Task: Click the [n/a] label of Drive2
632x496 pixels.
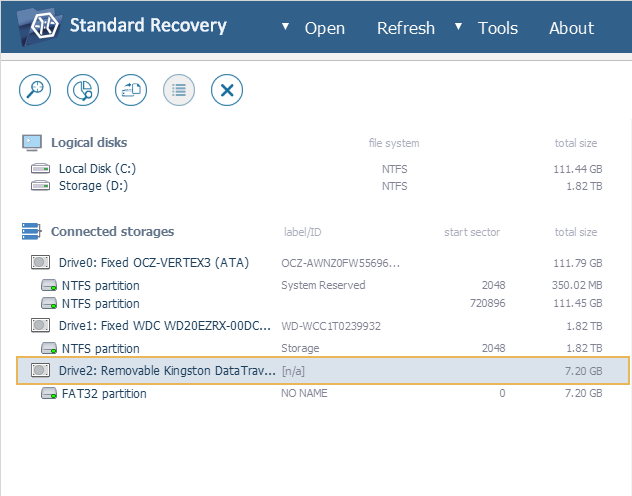Action: coord(293,371)
